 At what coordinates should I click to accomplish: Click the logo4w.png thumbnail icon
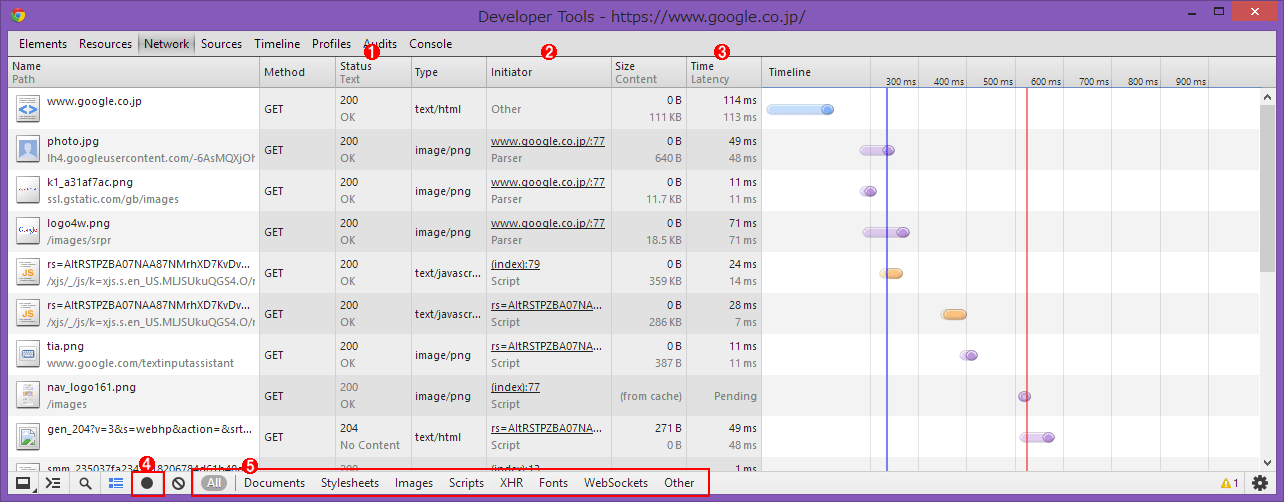(x=28, y=232)
